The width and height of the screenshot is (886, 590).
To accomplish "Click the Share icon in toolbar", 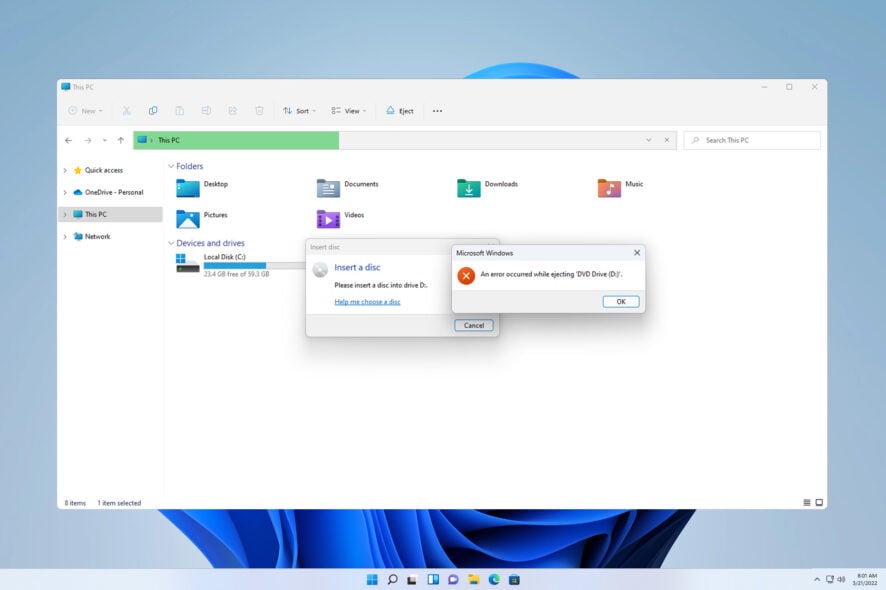I will pyautogui.click(x=232, y=111).
